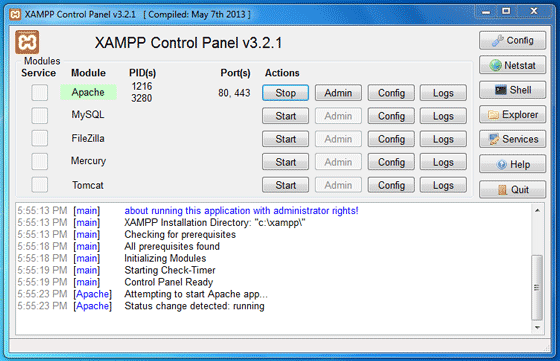Toggle the Mercury service checkbox
Screen dimensions: 560x361
pyautogui.click(x=39, y=161)
